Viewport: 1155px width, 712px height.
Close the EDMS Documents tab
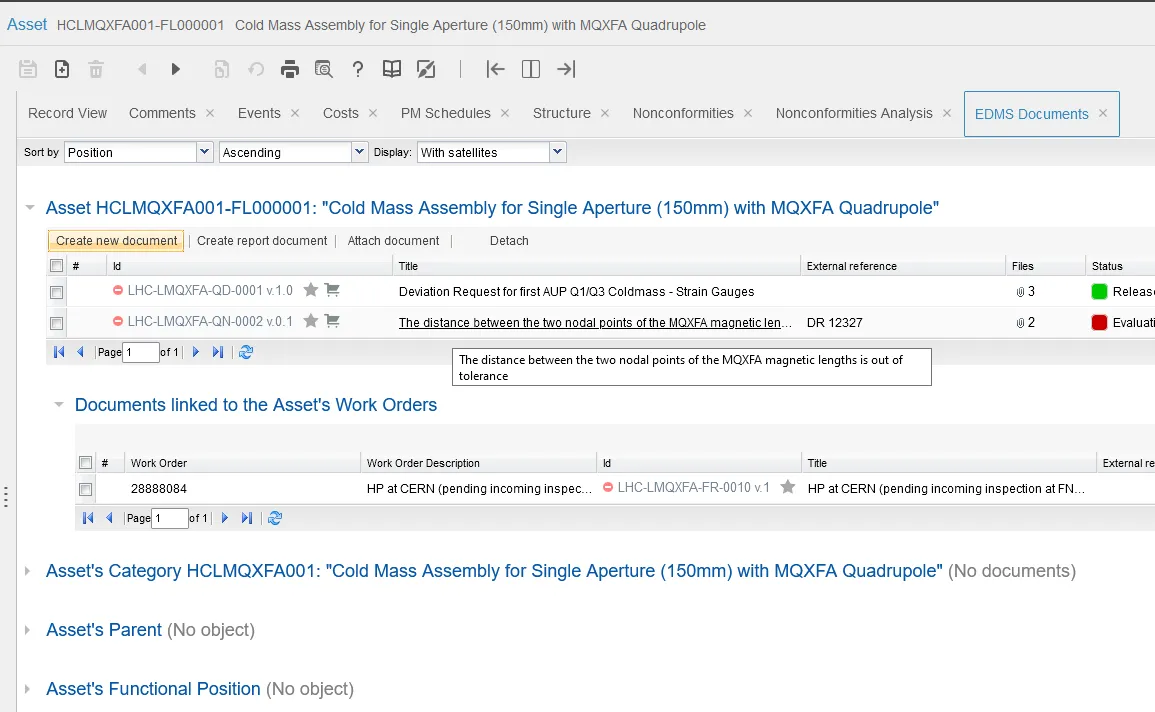coord(1103,113)
